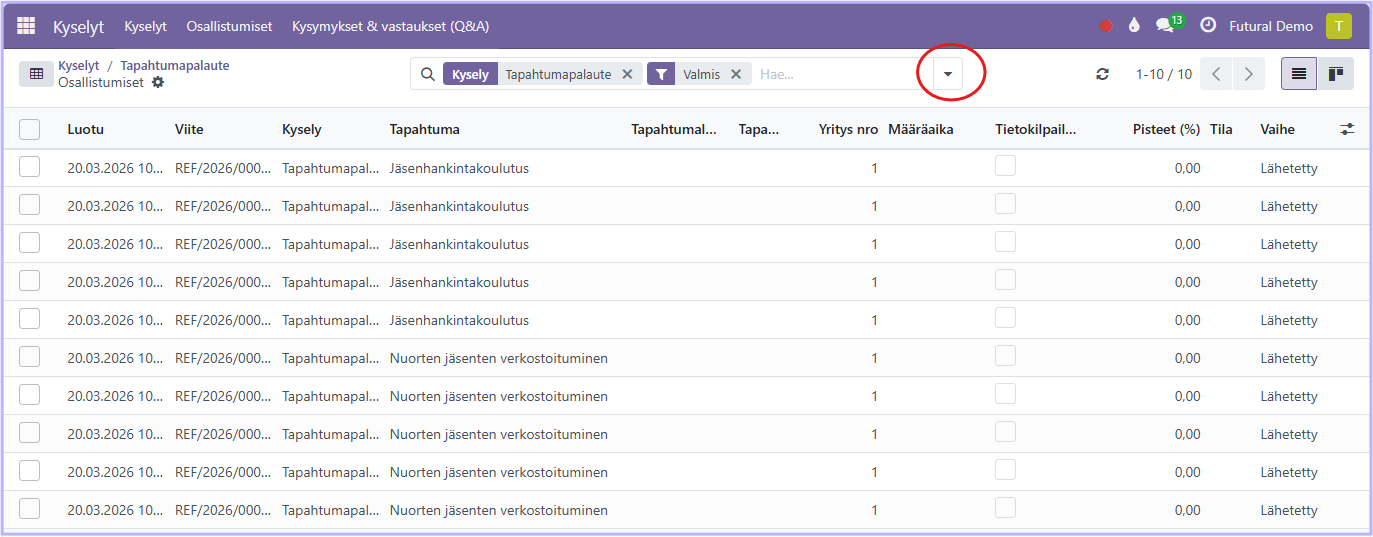Screen dimensions: 1373x537
Task: Open the activities clock icon
Action: (1208, 26)
